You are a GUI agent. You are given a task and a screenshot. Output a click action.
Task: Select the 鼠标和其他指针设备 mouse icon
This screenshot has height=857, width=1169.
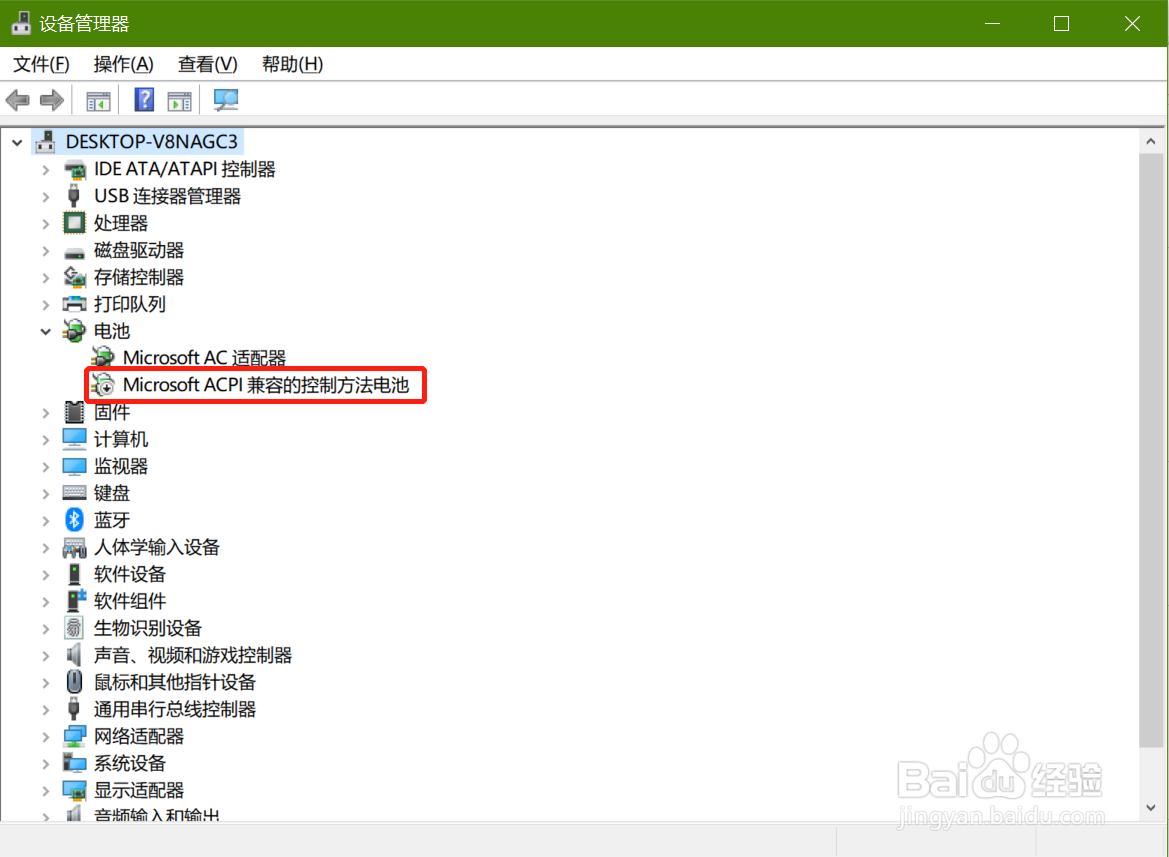pos(75,682)
